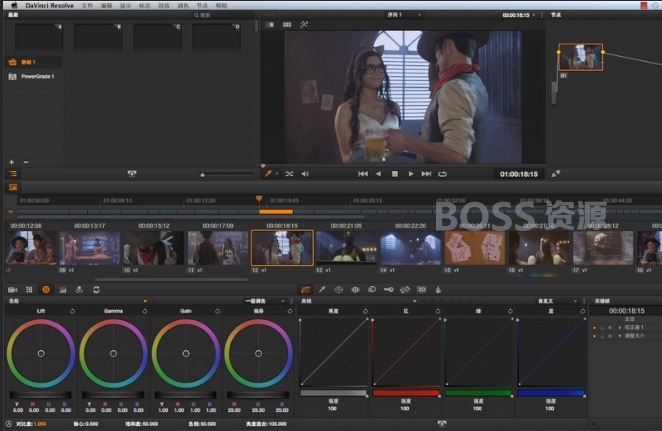Open the Blur palette icon
Image resolution: width=662 pixels, height=431 pixels.
tap(372, 290)
